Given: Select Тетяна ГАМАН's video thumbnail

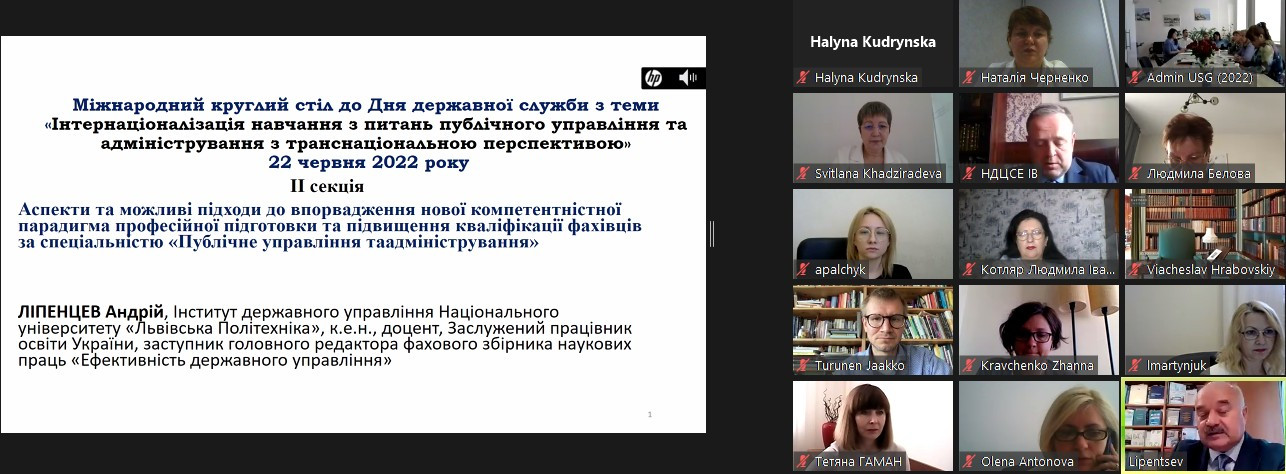Looking at the screenshot, I should pyautogui.click(x=873, y=425).
